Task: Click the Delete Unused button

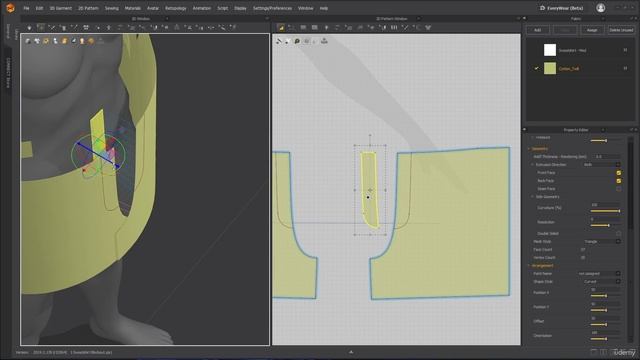Action: [621, 30]
